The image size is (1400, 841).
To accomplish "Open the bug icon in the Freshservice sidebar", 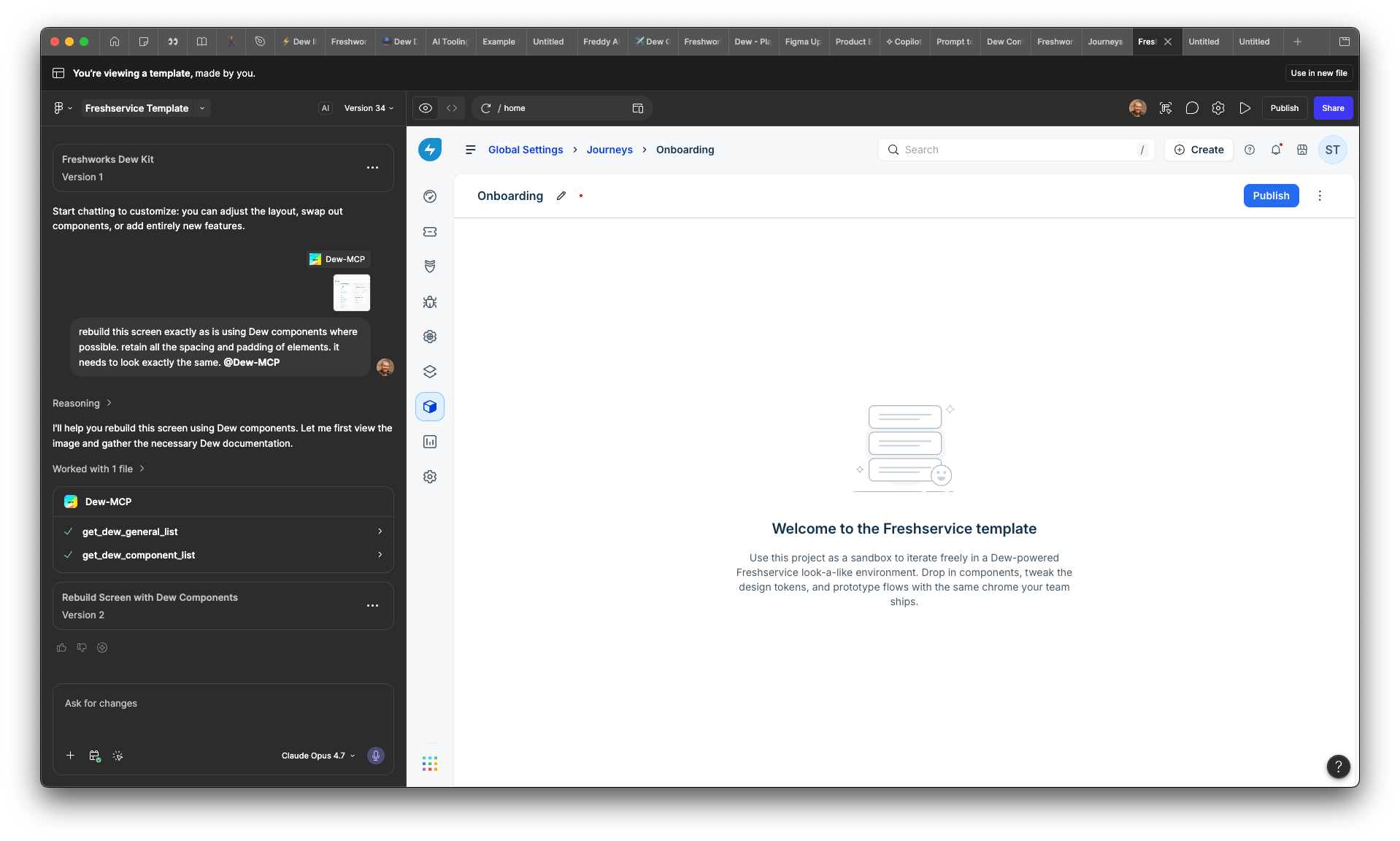I will click(430, 302).
